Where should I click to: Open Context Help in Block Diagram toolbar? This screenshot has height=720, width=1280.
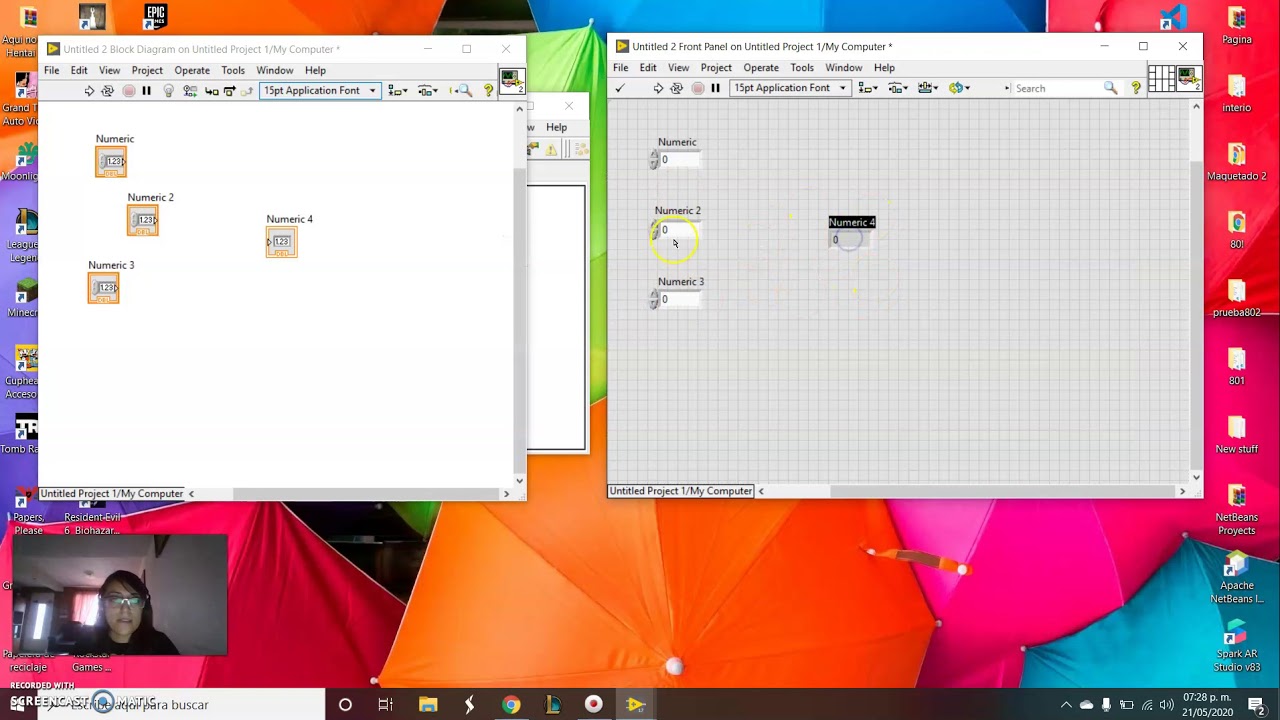click(488, 91)
